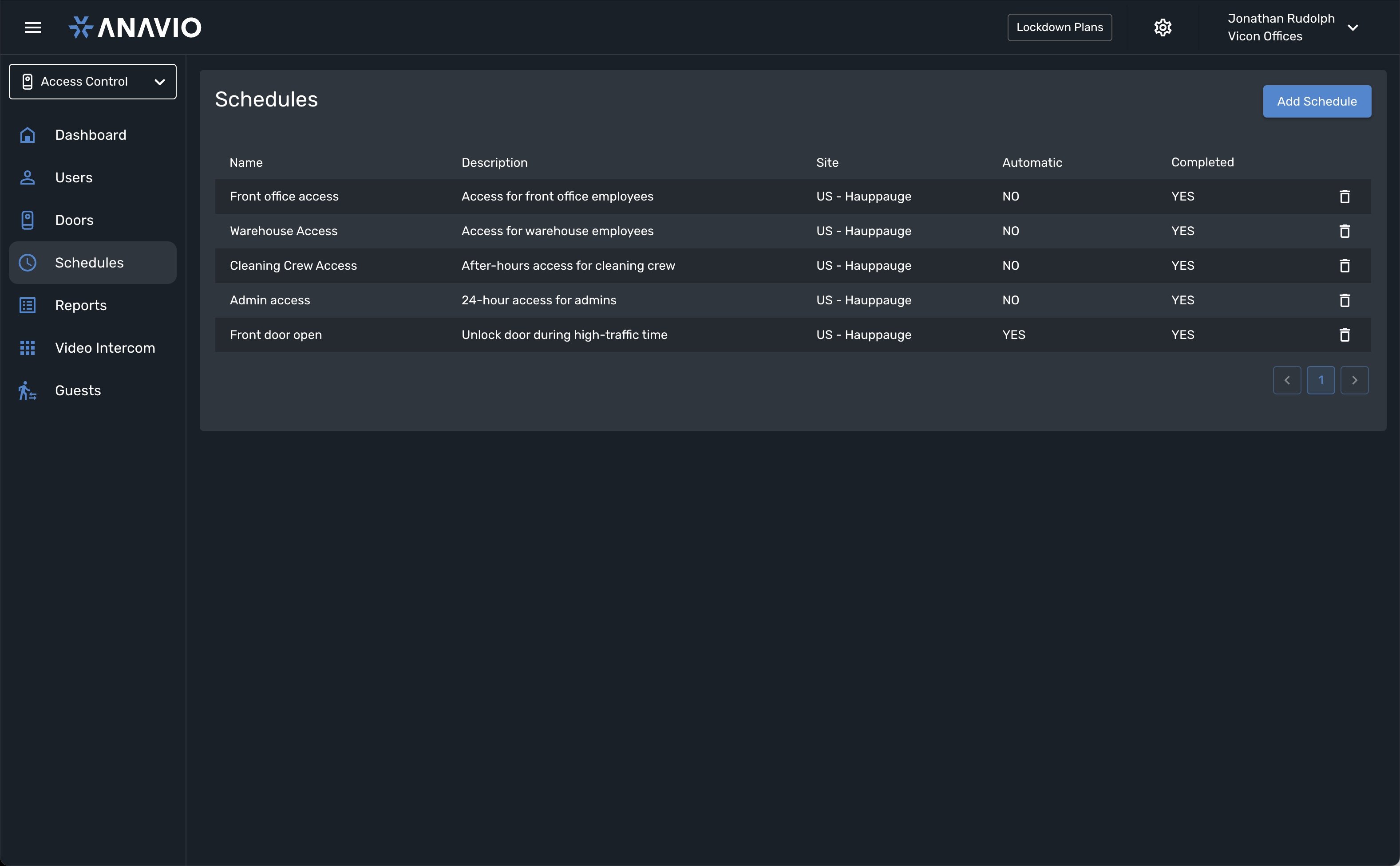The height and width of the screenshot is (866, 1400).
Task: Delete the Cleaning Crew Access schedule
Action: coord(1345,265)
